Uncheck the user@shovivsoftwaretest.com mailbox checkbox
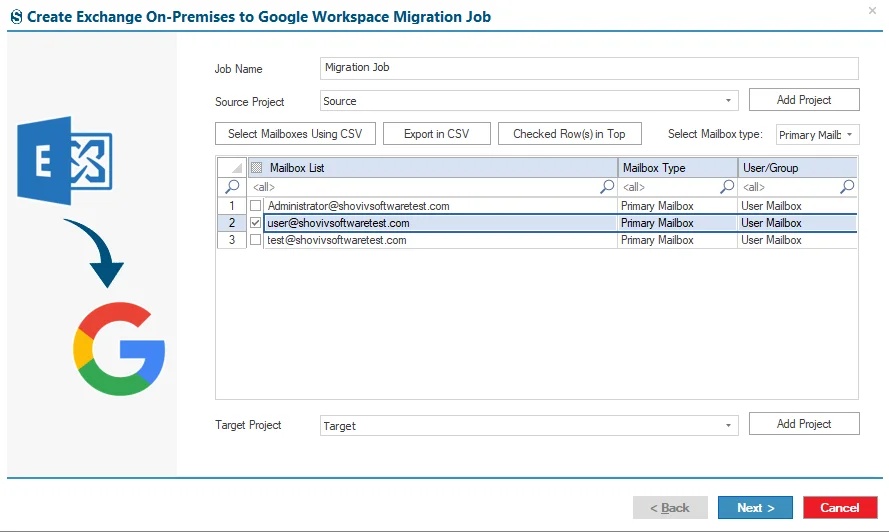 coord(256,223)
